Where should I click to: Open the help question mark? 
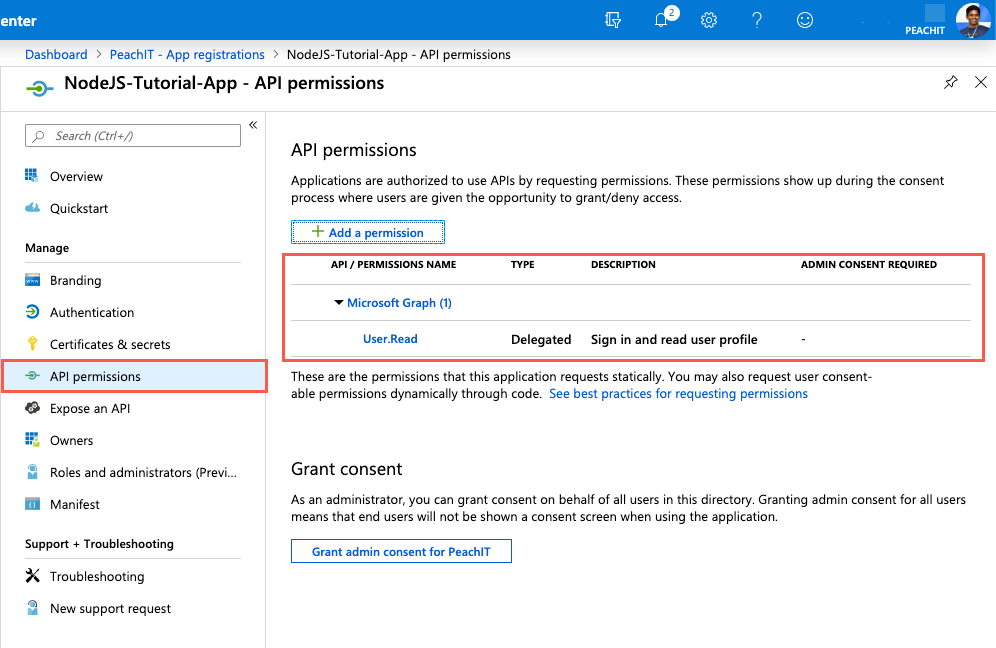[x=757, y=20]
